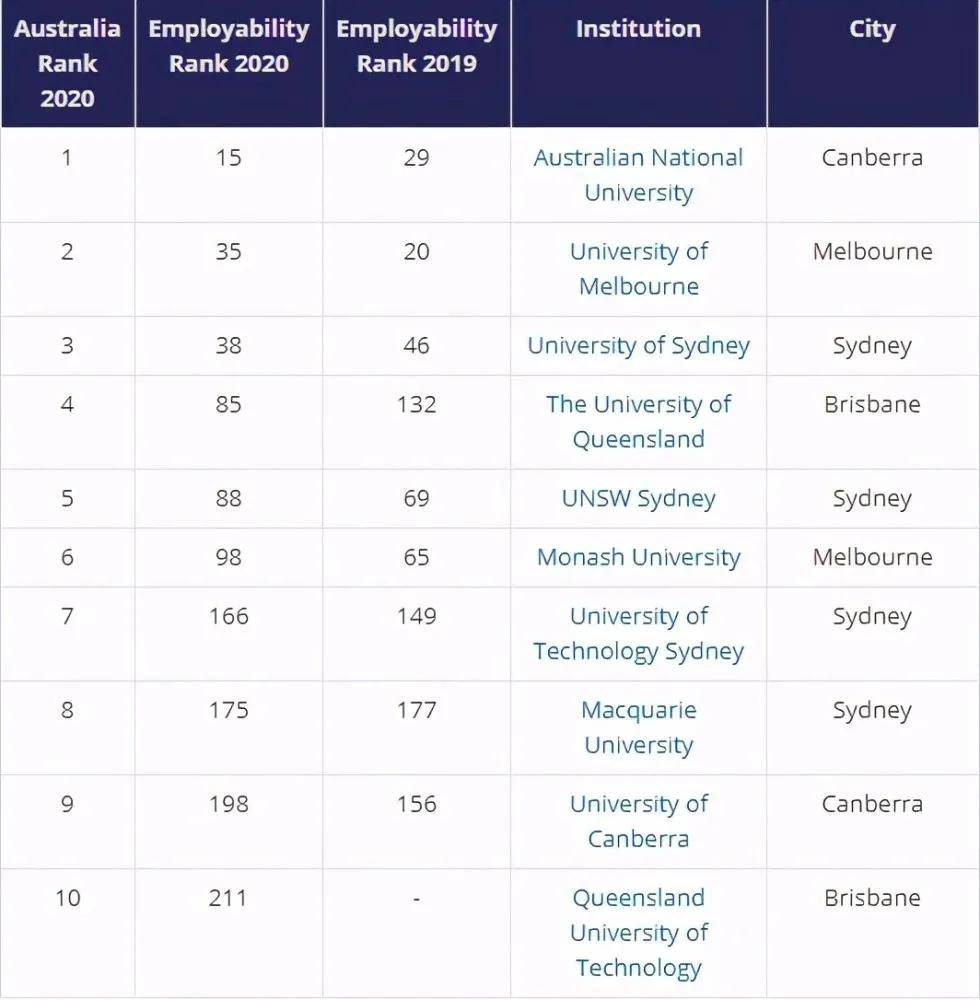This screenshot has width=980, height=1000.
Task: Click the dash in the 2019 rank column
Action: (416, 899)
